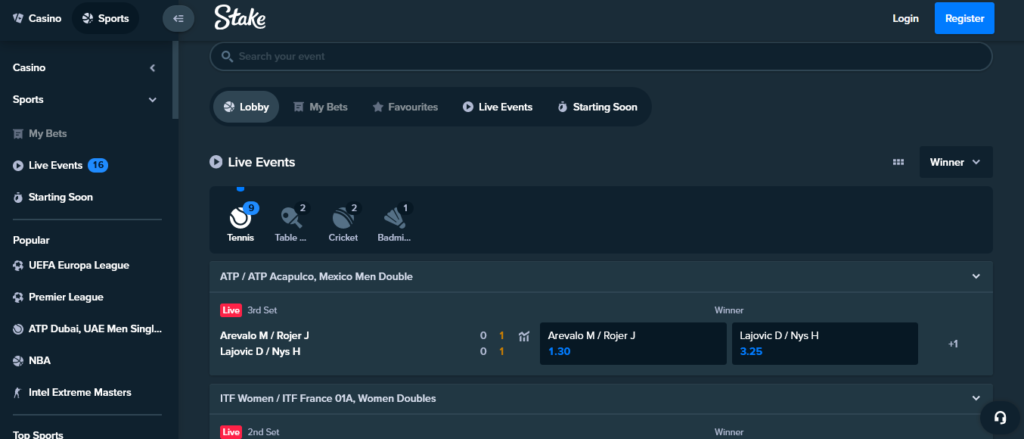The image size is (1024, 439).
Task: Focus the Search your event field
Action: tap(601, 57)
